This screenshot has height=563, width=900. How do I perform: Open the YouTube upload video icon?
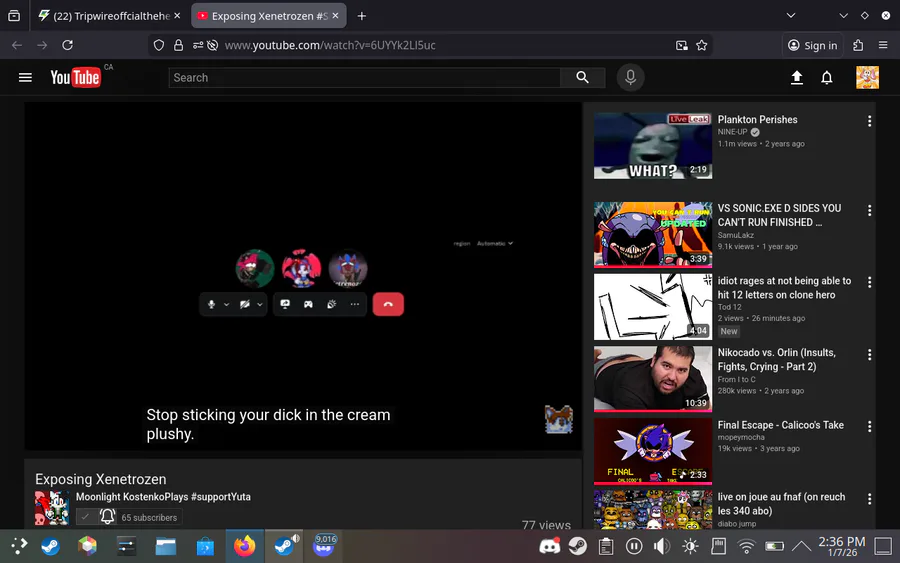pyautogui.click(x=797, y=77)
